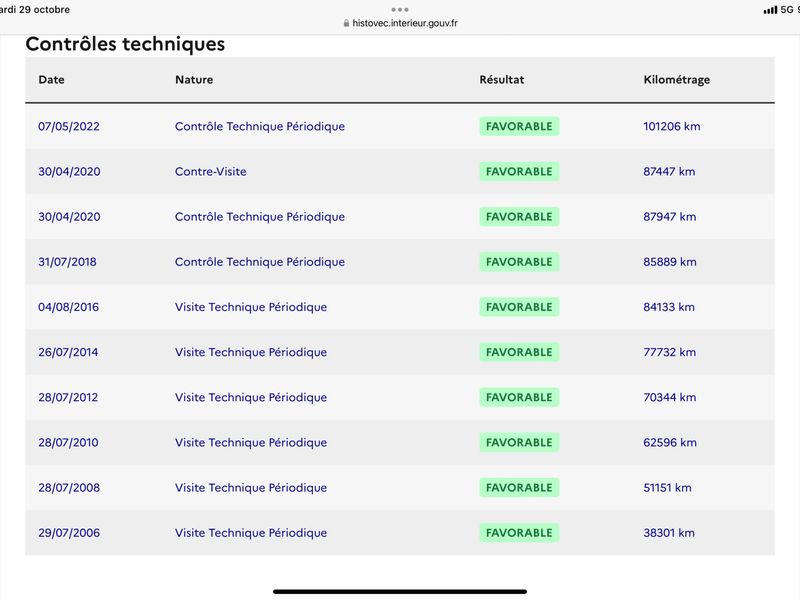Select the Contre-Visite entry
Image resolution: width=800 pixels, height=600 pixels.
click(211, 171)
